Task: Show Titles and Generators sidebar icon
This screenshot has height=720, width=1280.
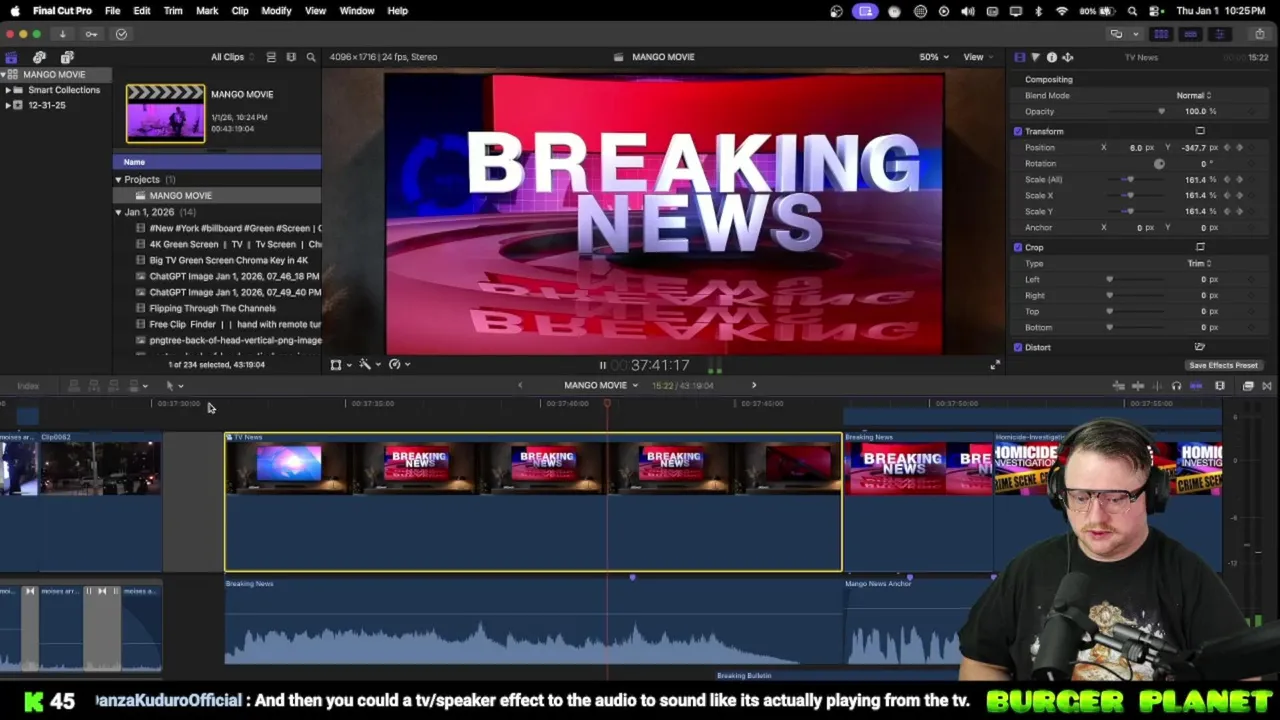Action: tap(67, 57)
